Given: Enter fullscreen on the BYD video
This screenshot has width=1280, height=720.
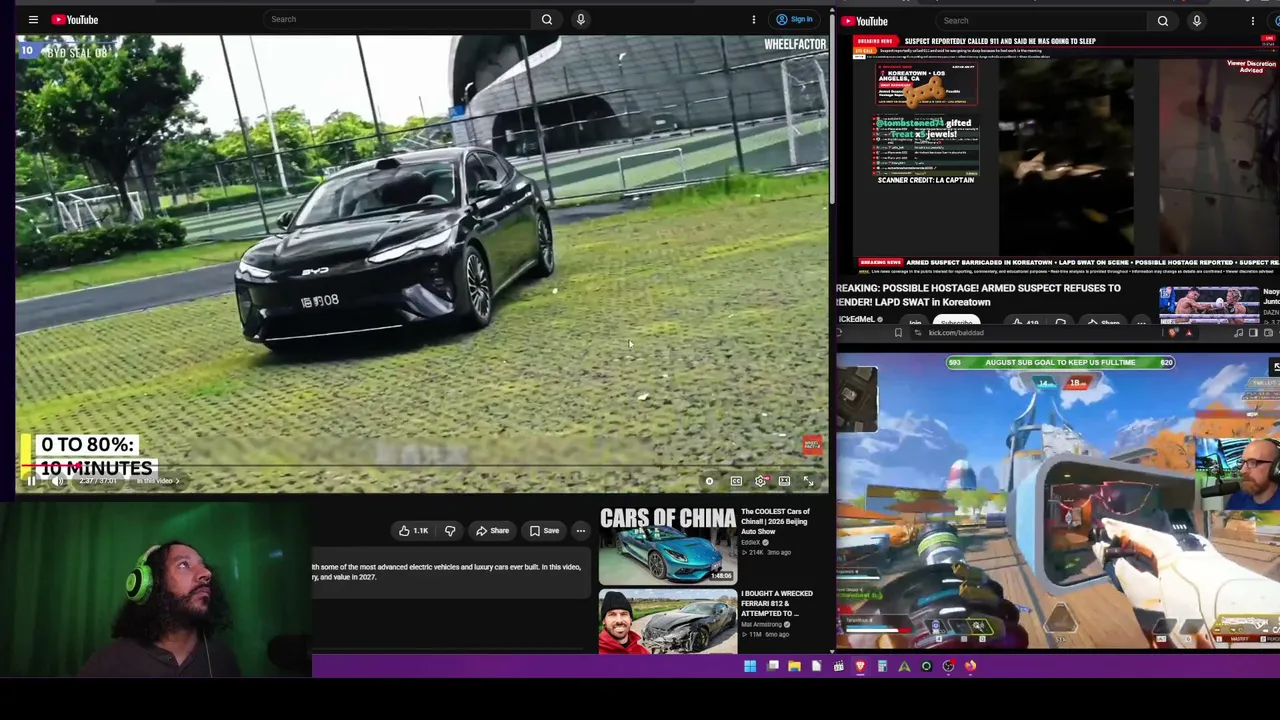Looking at the screenshot, I should pos(808,481).
